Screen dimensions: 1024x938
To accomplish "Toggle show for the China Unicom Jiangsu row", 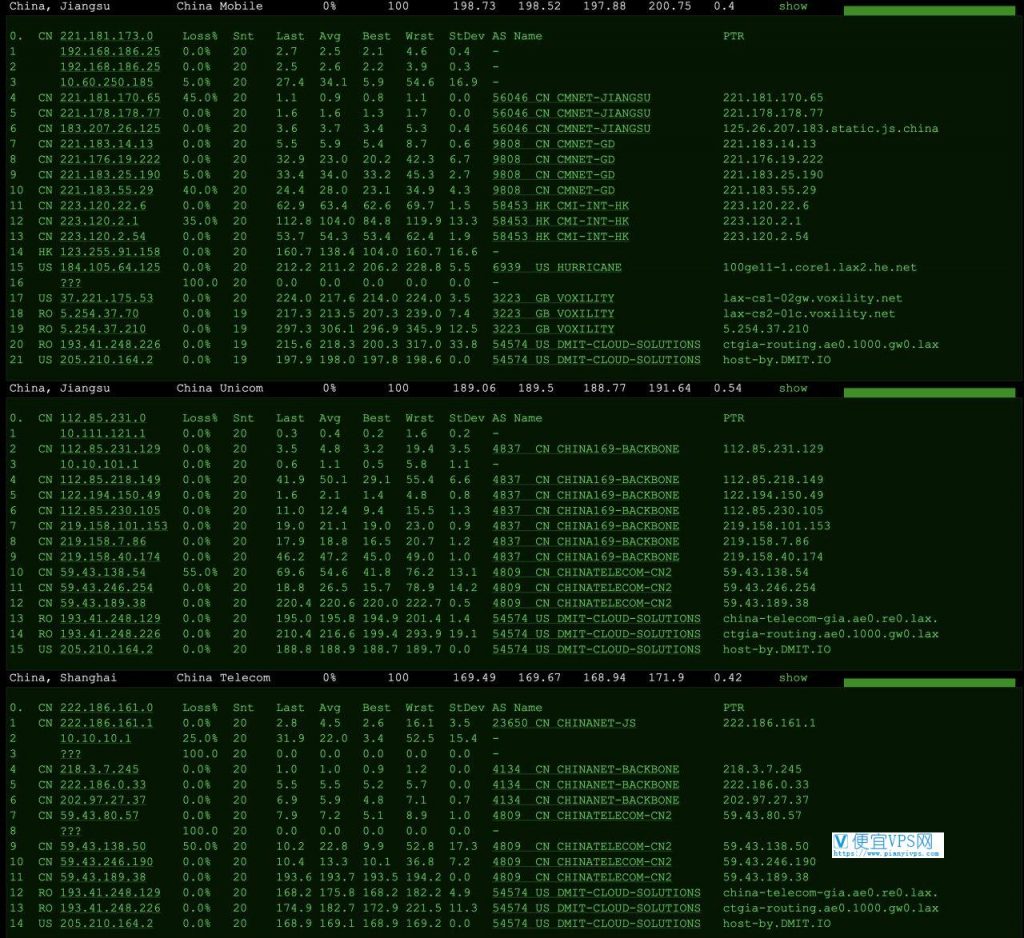I will click(793, 388).
